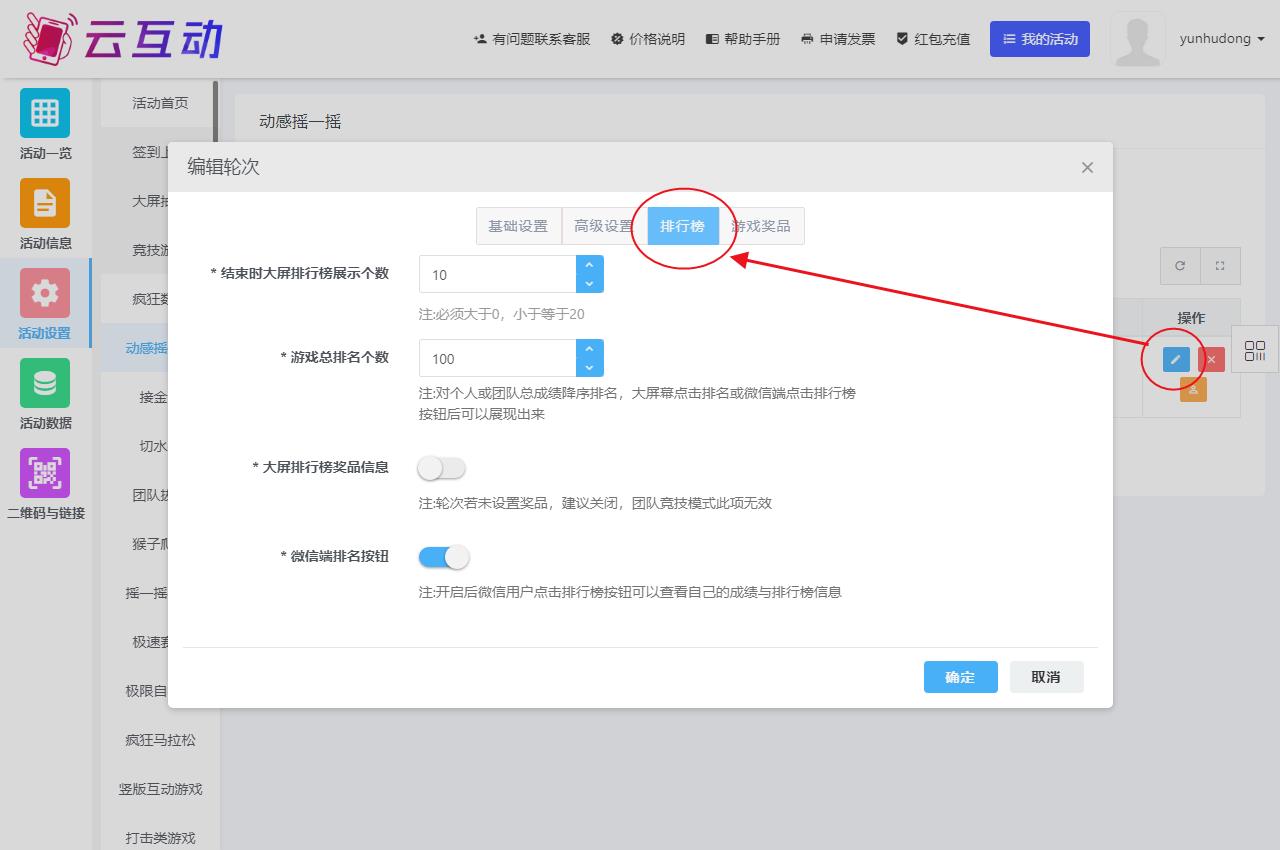Click 有问题联系客服 link
The height and width of the screenshot is (850, 1280).
point(532,39)
